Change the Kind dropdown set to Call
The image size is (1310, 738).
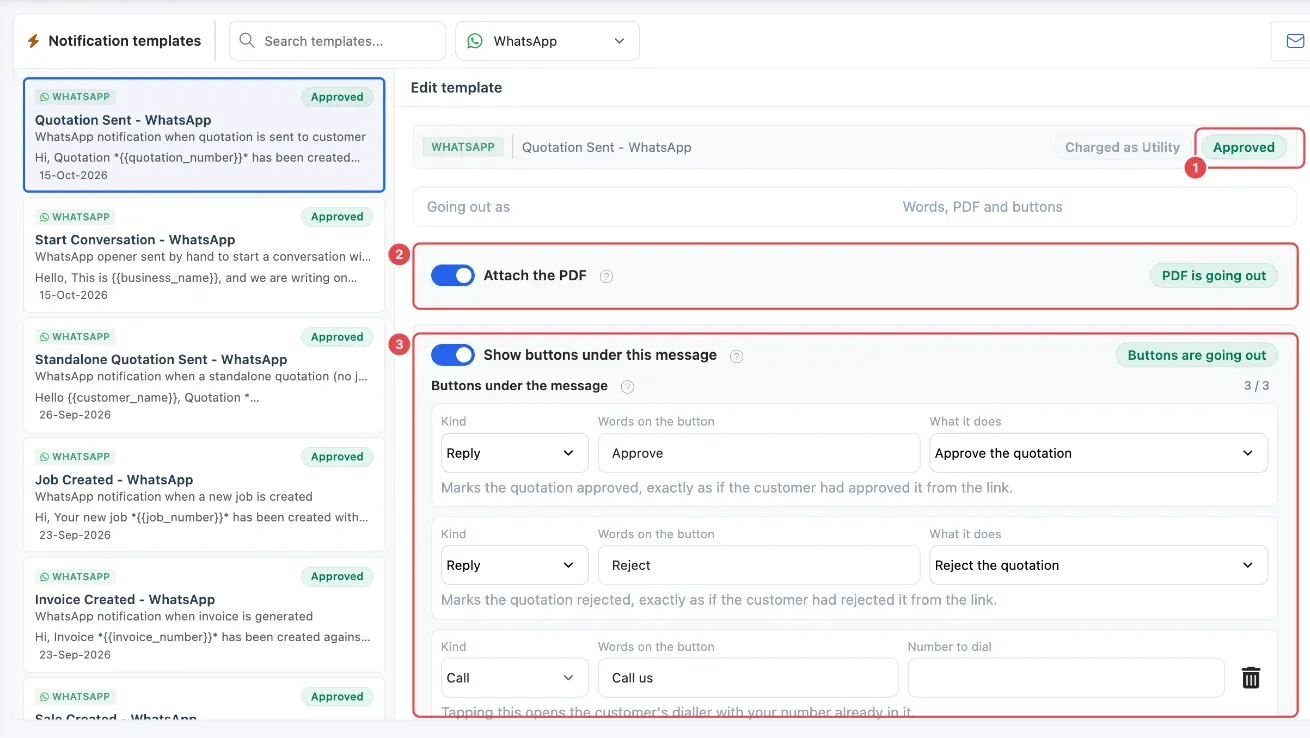[x=514, y=678]
